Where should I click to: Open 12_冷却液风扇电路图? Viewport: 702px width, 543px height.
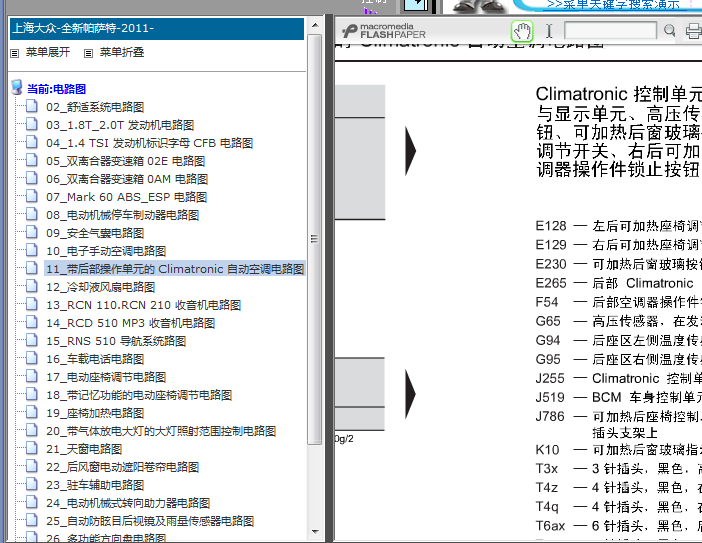101,287
